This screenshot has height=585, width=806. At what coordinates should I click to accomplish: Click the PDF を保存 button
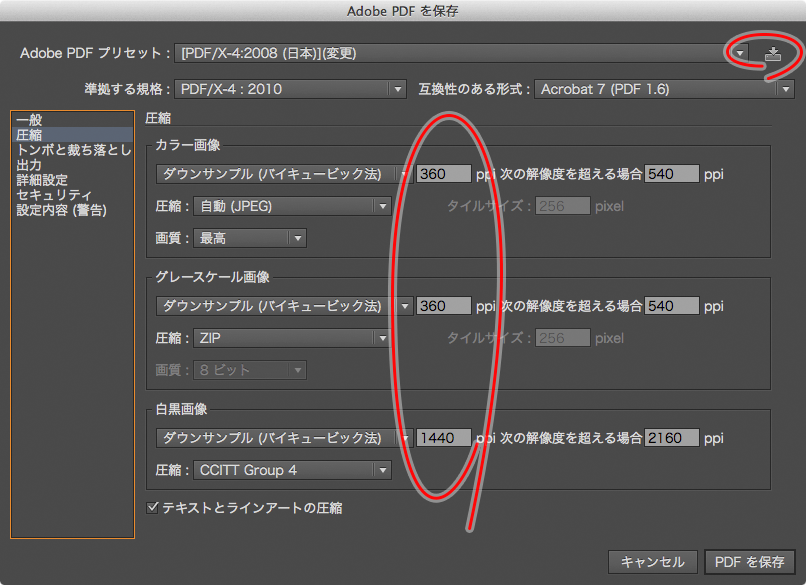coord(750,562)
